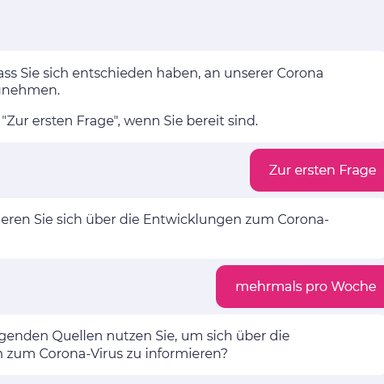Click the "Quellen nutzen Sie" question bubble
Viewport: 384px width, 384px height.
pos(192,345)
